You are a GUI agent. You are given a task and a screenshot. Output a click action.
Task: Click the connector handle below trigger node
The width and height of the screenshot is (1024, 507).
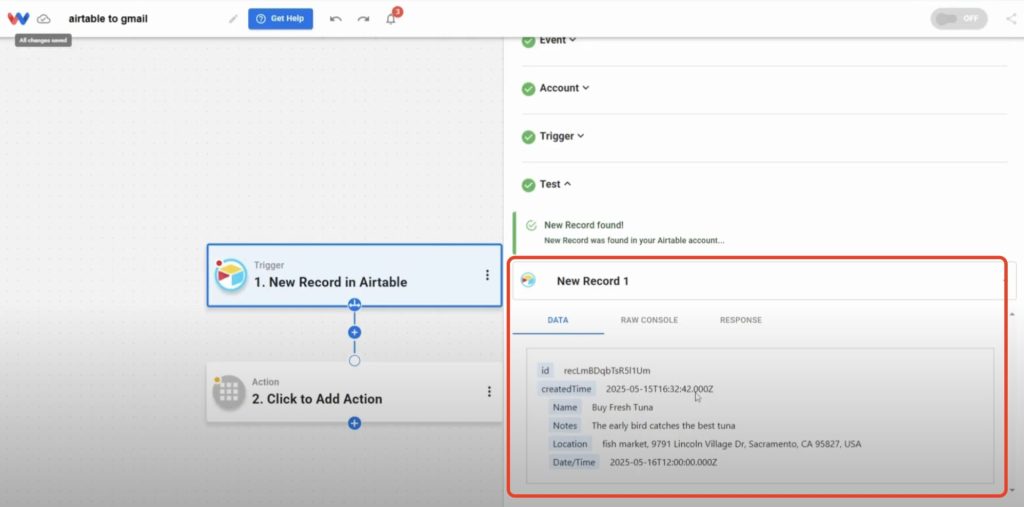[355, 304]
